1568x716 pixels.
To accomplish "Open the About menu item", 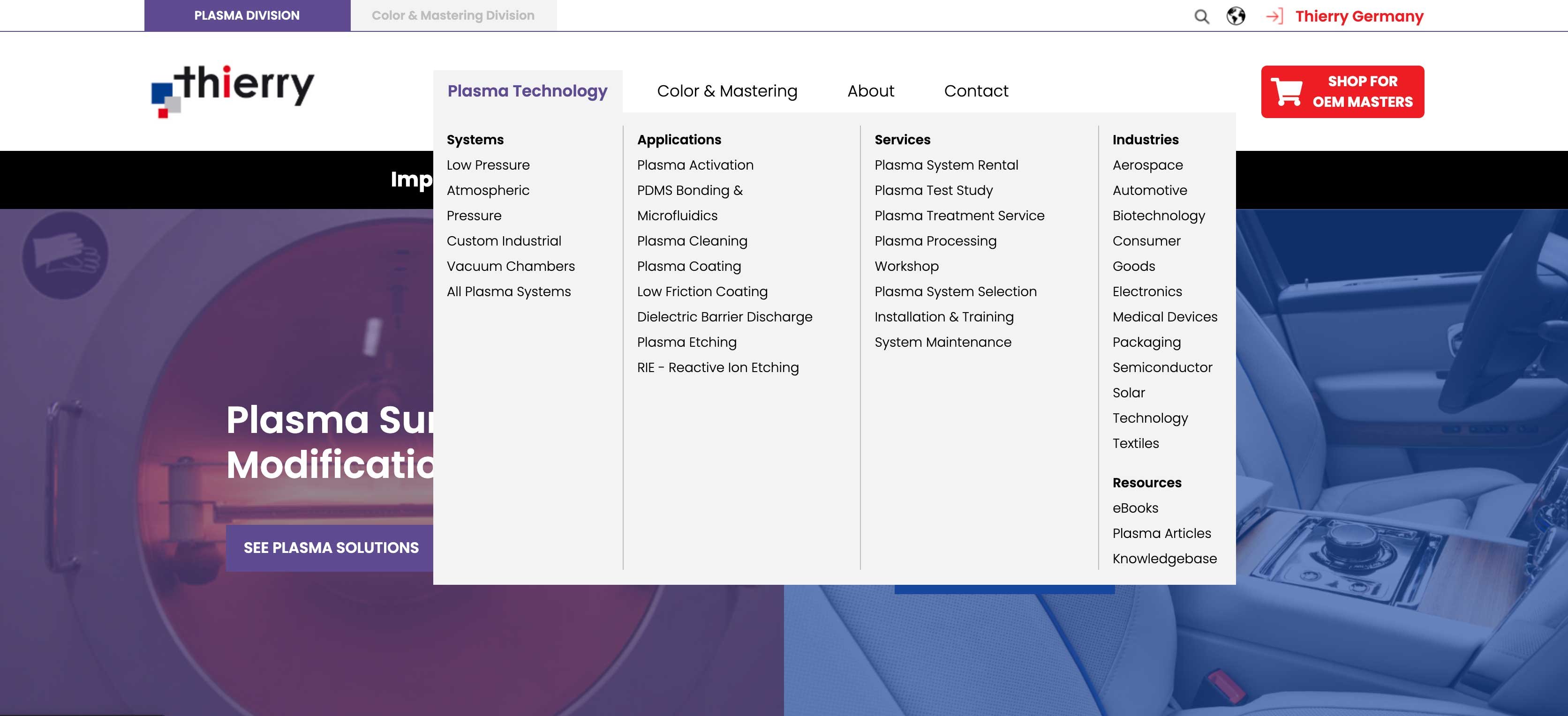I will [870, 90].
